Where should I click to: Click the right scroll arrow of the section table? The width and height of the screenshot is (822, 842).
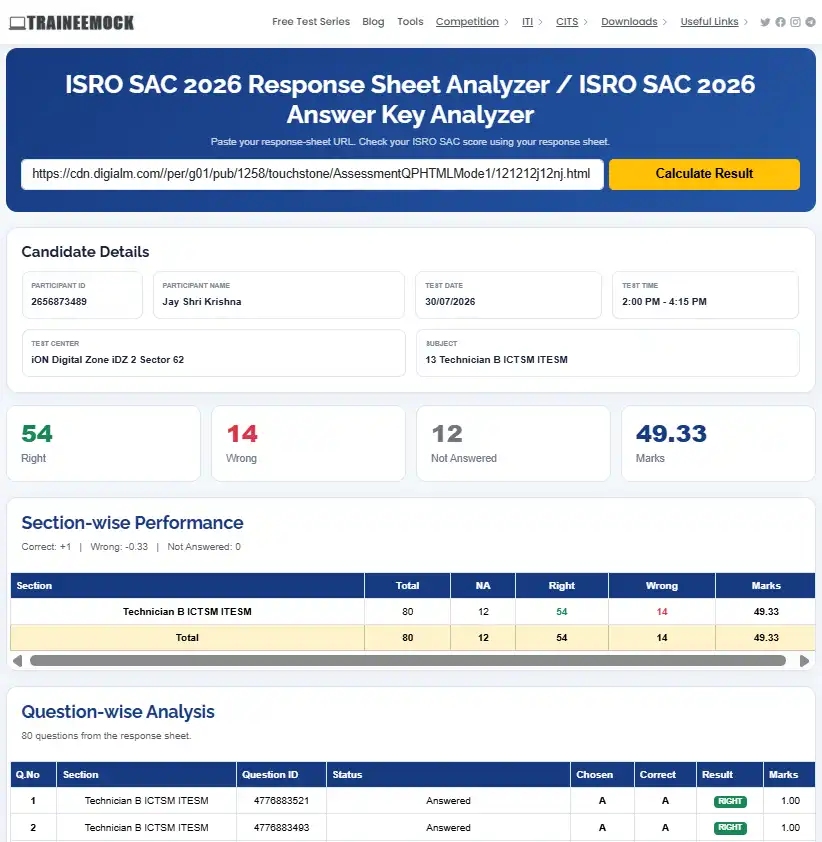click(x=804, y=660)
